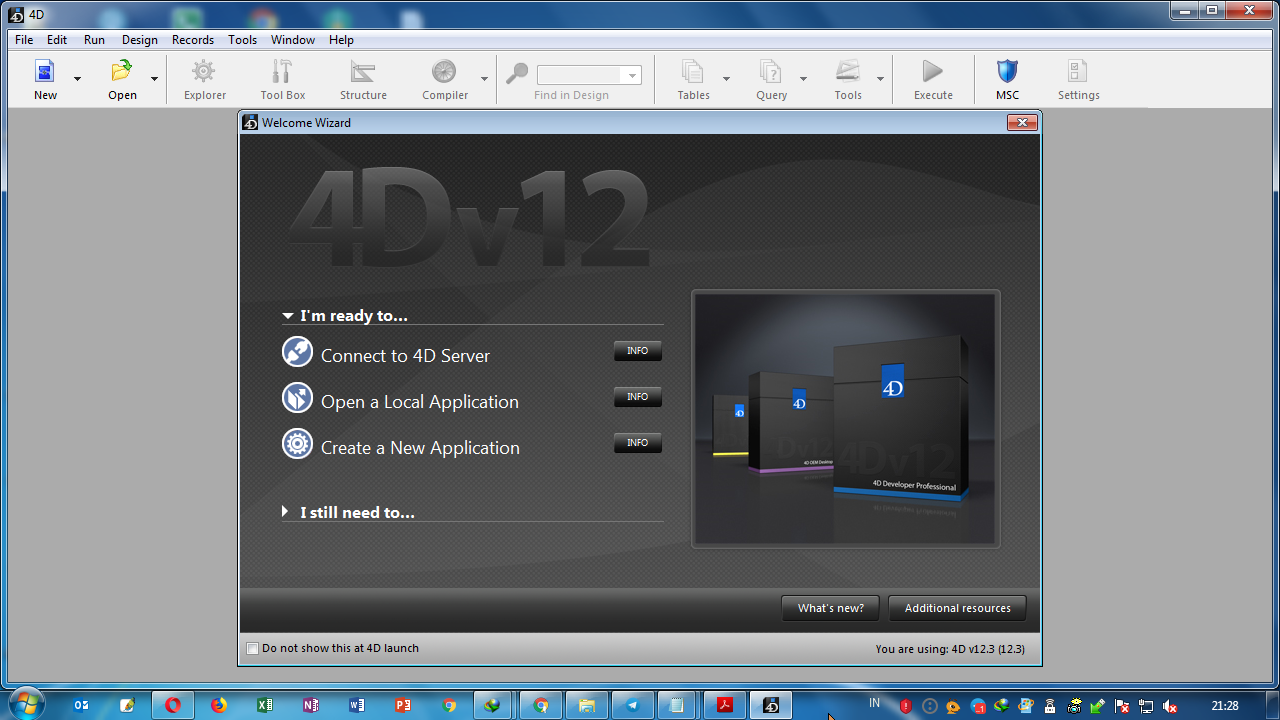Expand the dropdown arrow beside Tools icon
This screenshot has width=1280, height=720.
[880, 79]
